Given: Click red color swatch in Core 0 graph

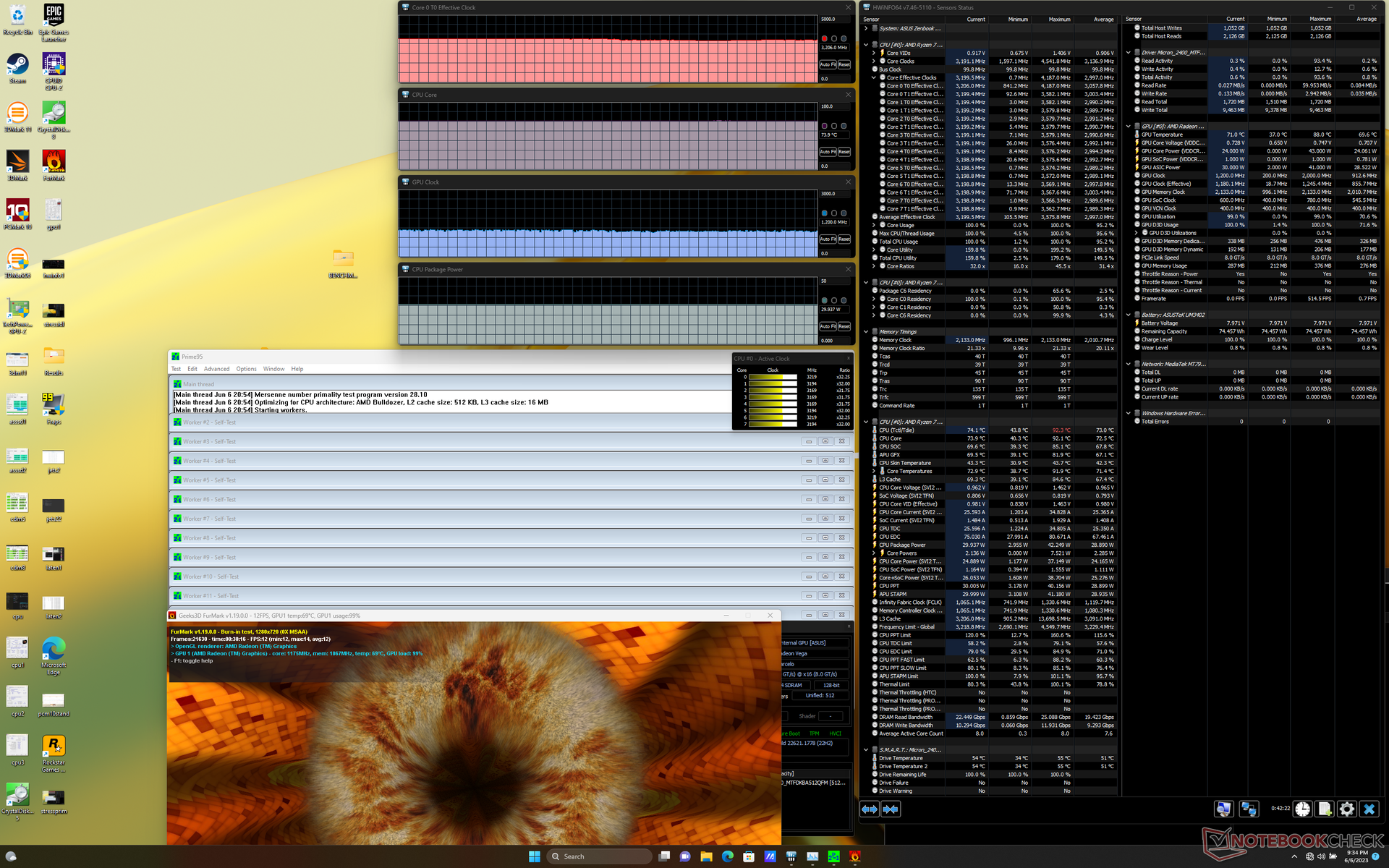Looking at the screenshot, I should pyautogui.click(x=824, y=38).
